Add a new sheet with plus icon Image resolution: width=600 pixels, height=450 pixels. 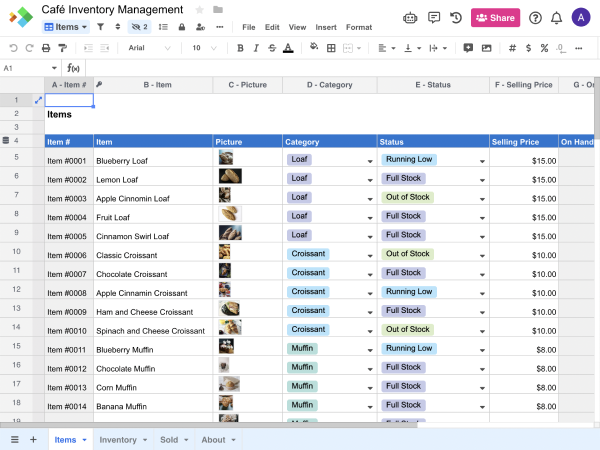point(33,439)
